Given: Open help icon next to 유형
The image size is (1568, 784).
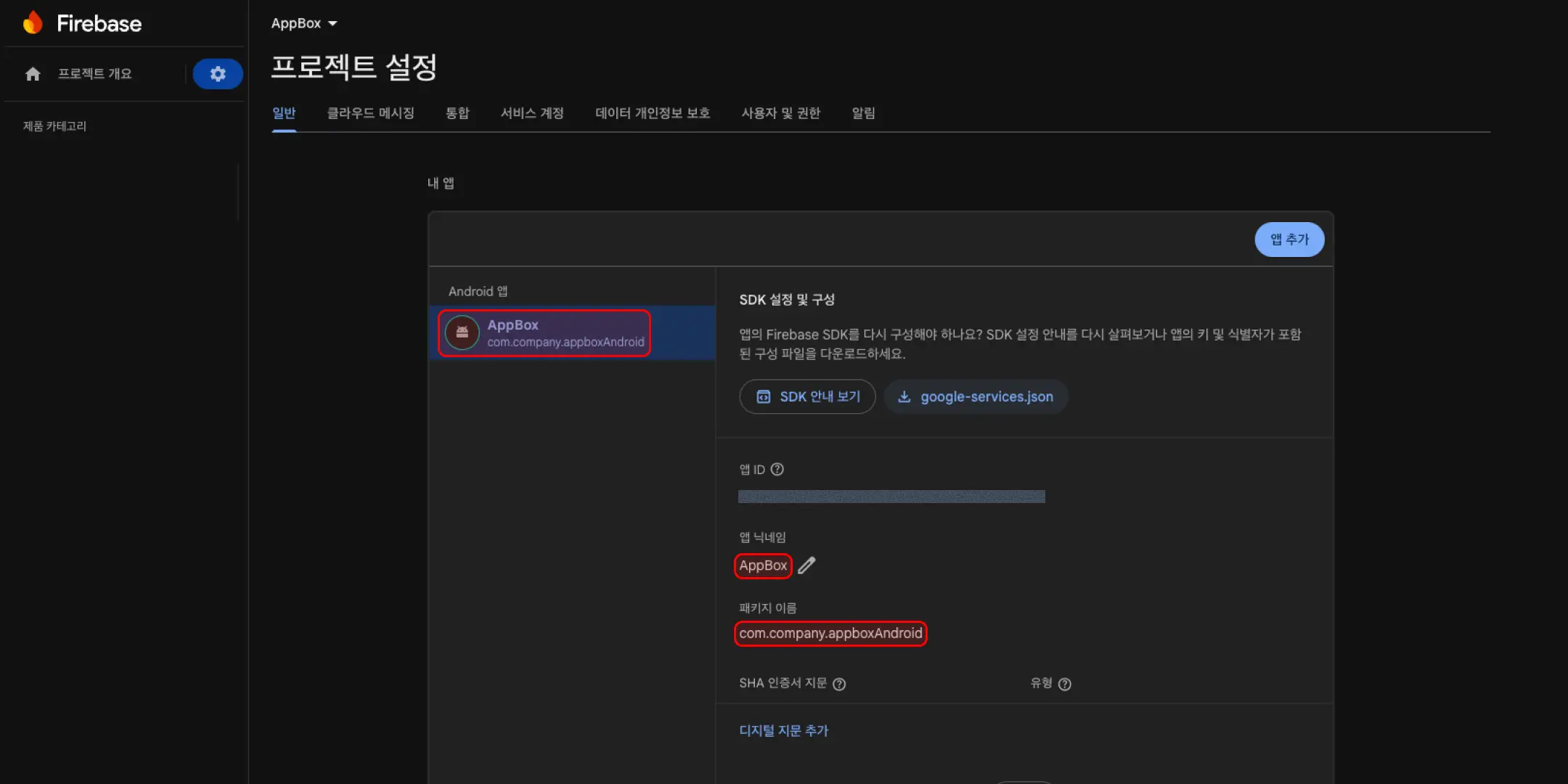Looking at the screenshot, I should pyautogui.click(x=1065, y=684).
